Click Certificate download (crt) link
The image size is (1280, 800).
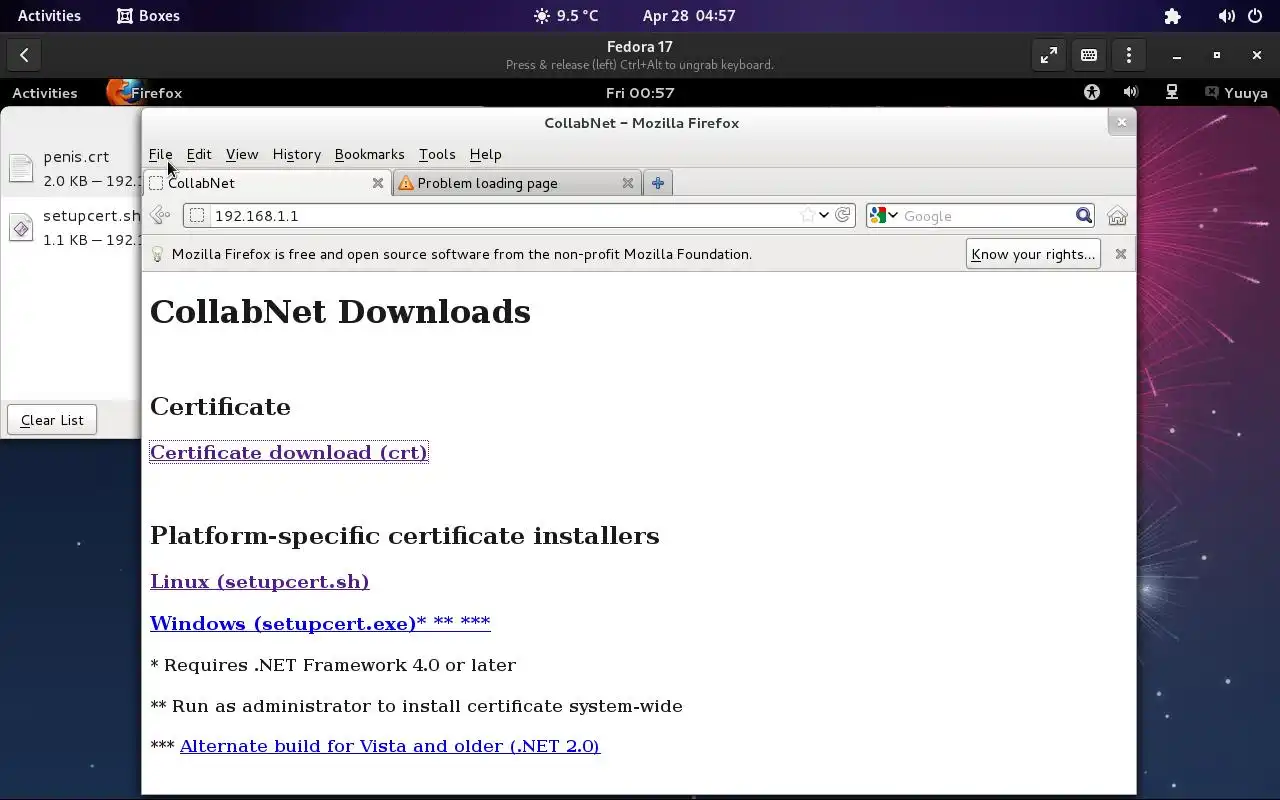pos(289,452)
